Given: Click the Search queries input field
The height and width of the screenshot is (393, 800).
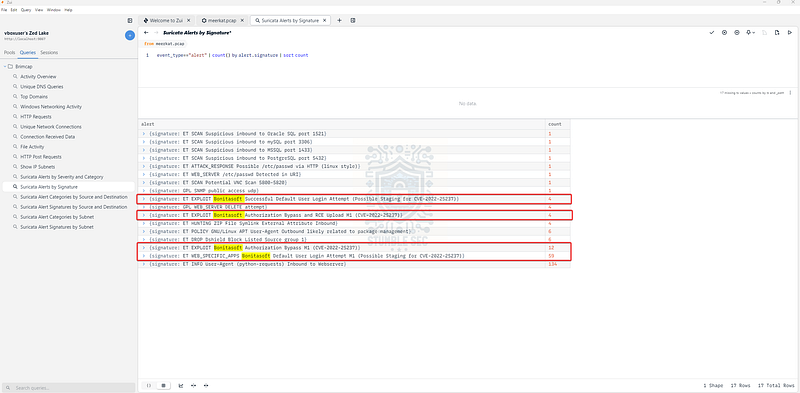Looking at the screenshot, I should [x=68, y=388].
